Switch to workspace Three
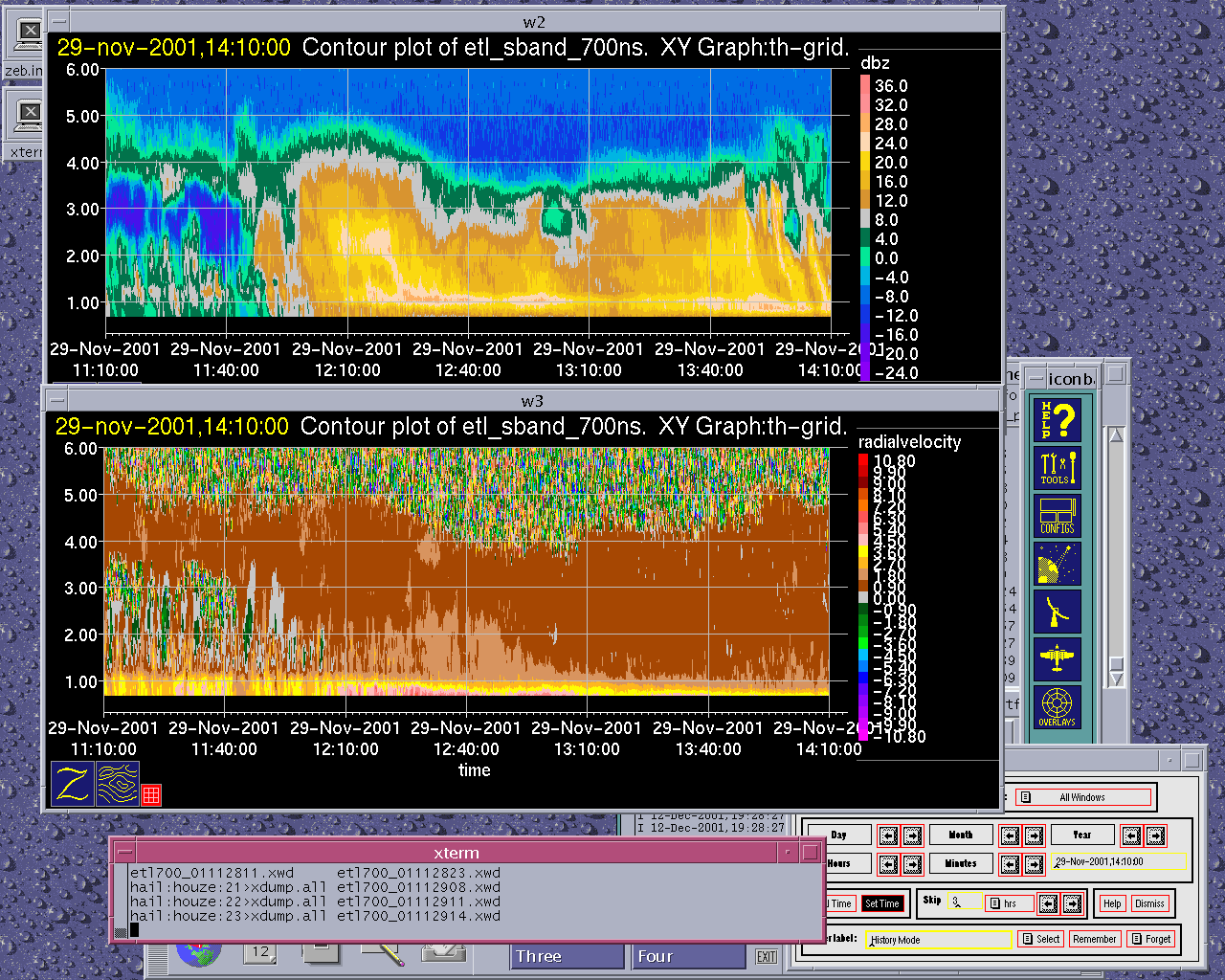The image size is (1225, 980). (x=567, y=956)
